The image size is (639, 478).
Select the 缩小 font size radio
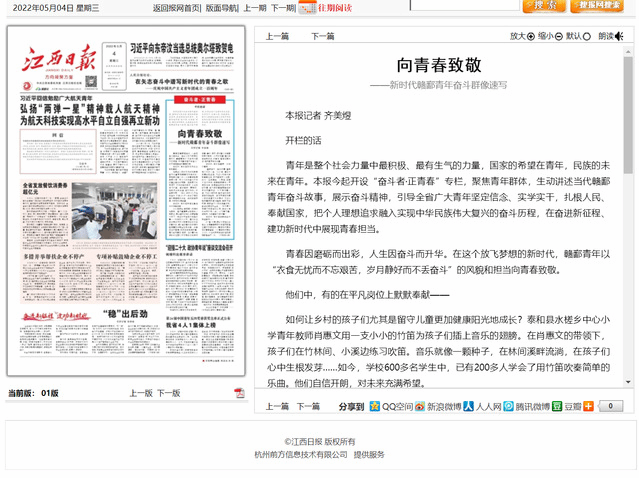click(x=559, y=36)
